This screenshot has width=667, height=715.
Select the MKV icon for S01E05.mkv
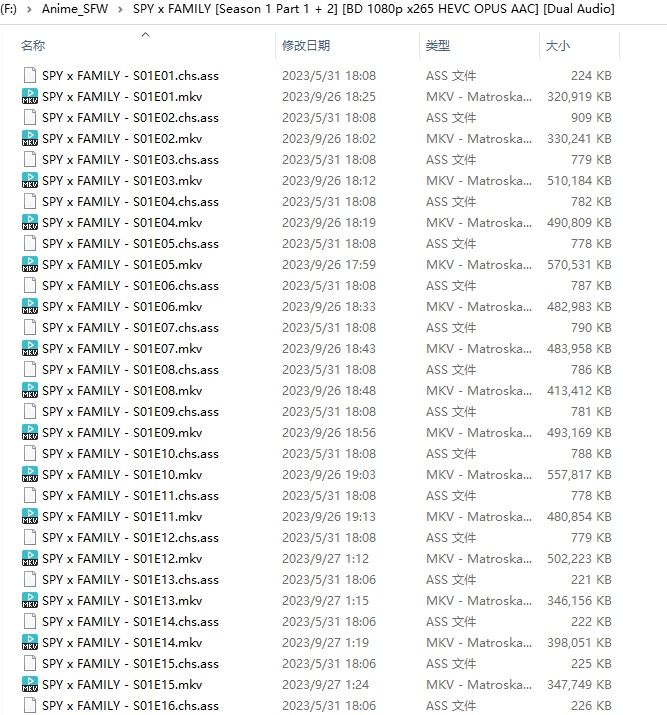click(x=29, y=265)
